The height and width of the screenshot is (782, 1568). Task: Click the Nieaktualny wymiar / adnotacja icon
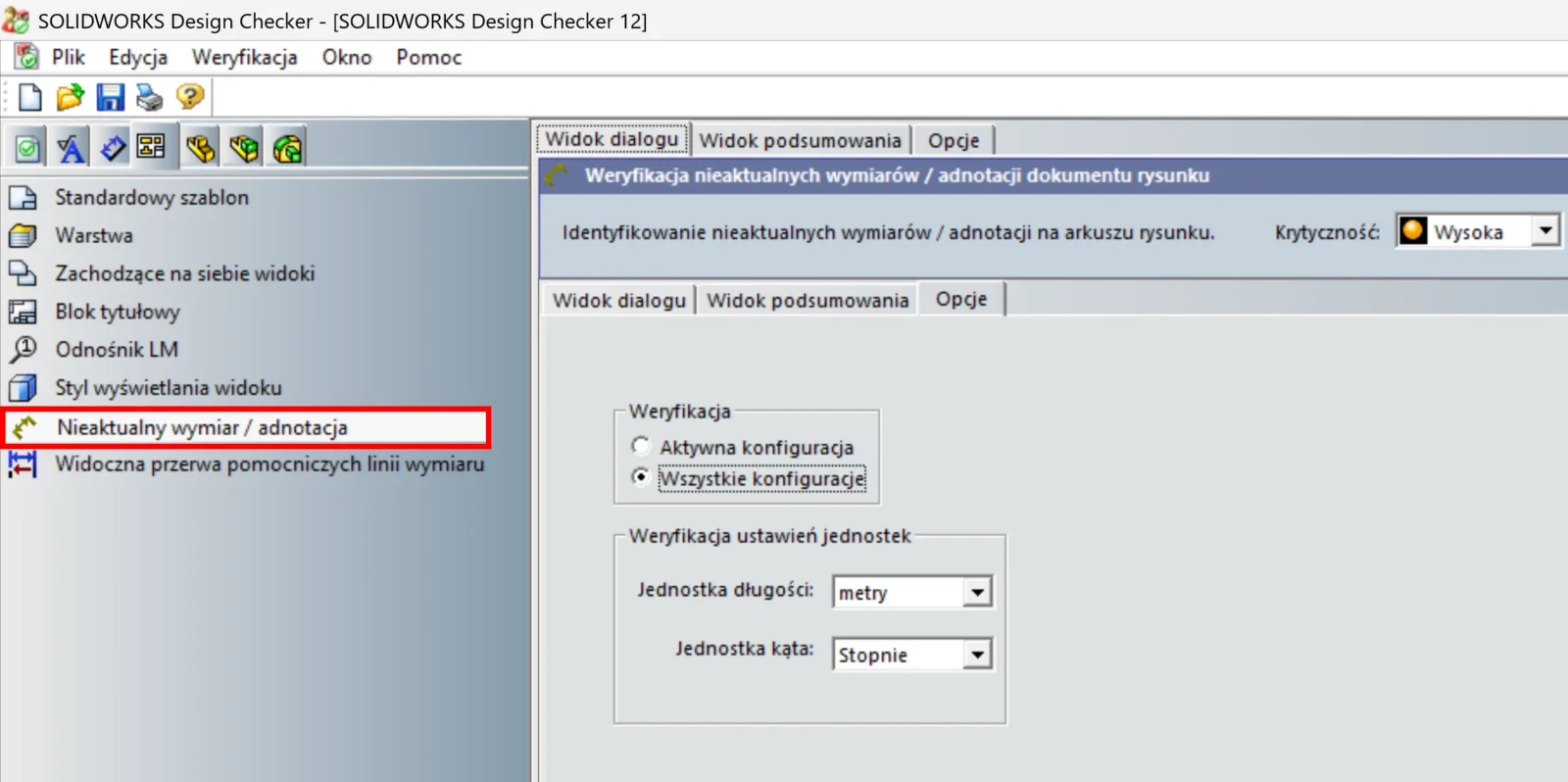(x=24, y=427)
